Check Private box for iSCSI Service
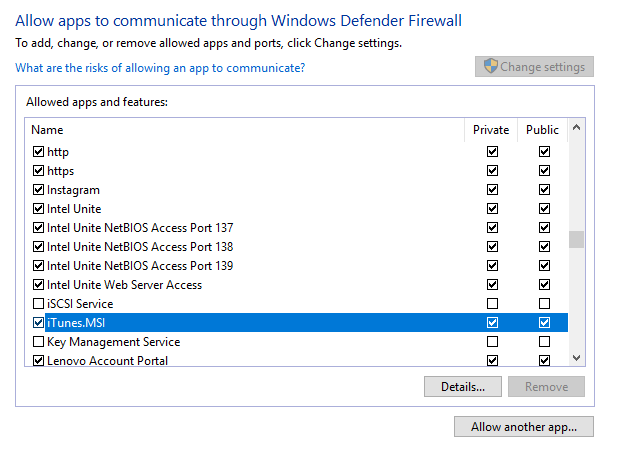This screenshot has height=451, width=618. (x=492, y=304)
